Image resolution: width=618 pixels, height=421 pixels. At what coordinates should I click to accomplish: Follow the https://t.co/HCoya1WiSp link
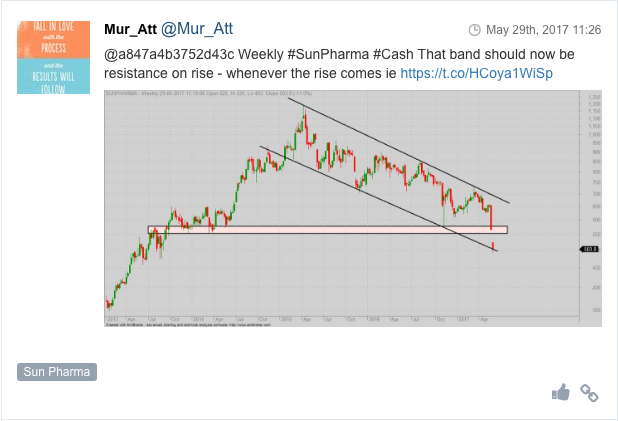(477, 73)
